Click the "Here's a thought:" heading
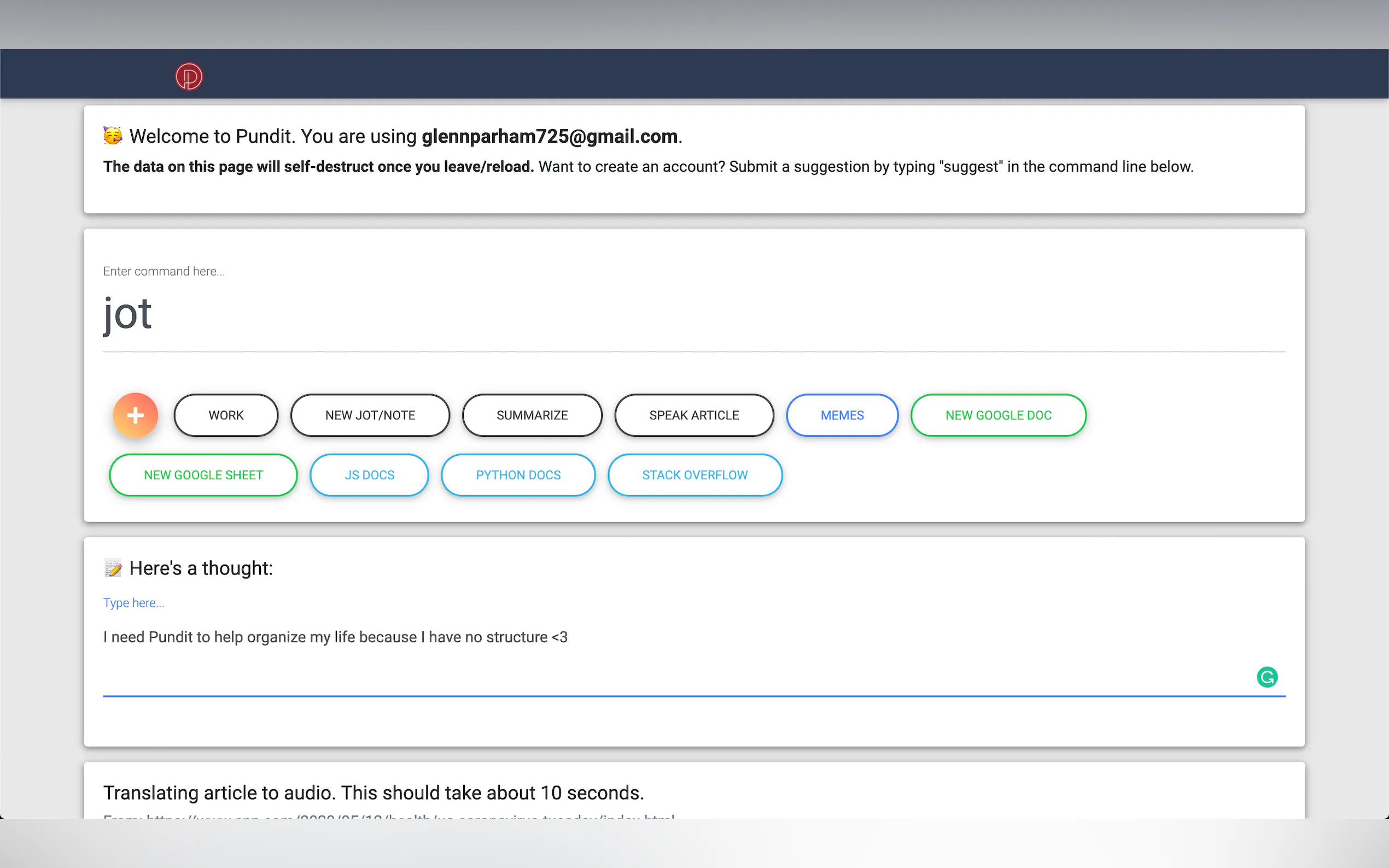 coord(201,568)
